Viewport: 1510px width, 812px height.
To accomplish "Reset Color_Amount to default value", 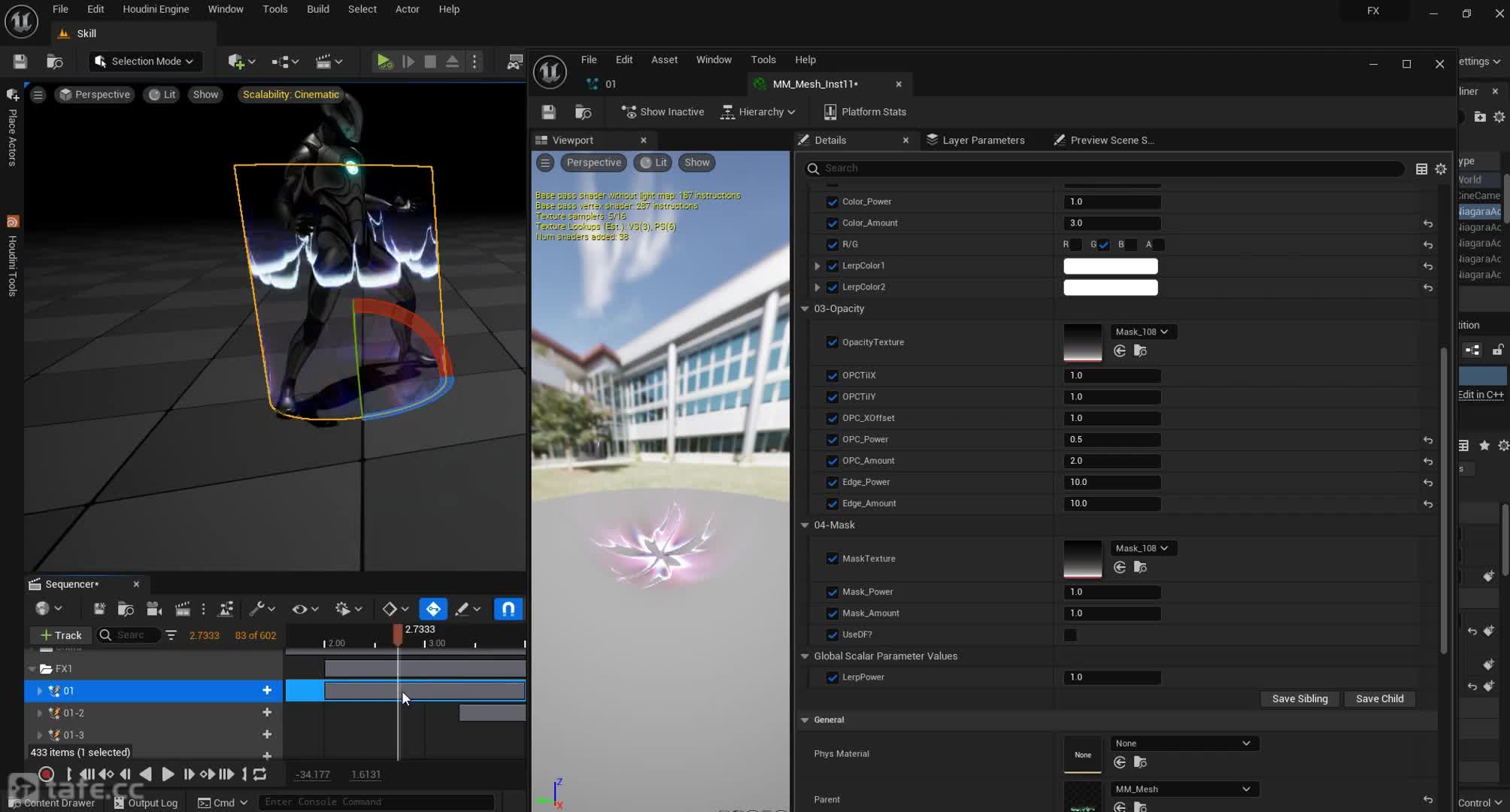I will point(1427,224).
